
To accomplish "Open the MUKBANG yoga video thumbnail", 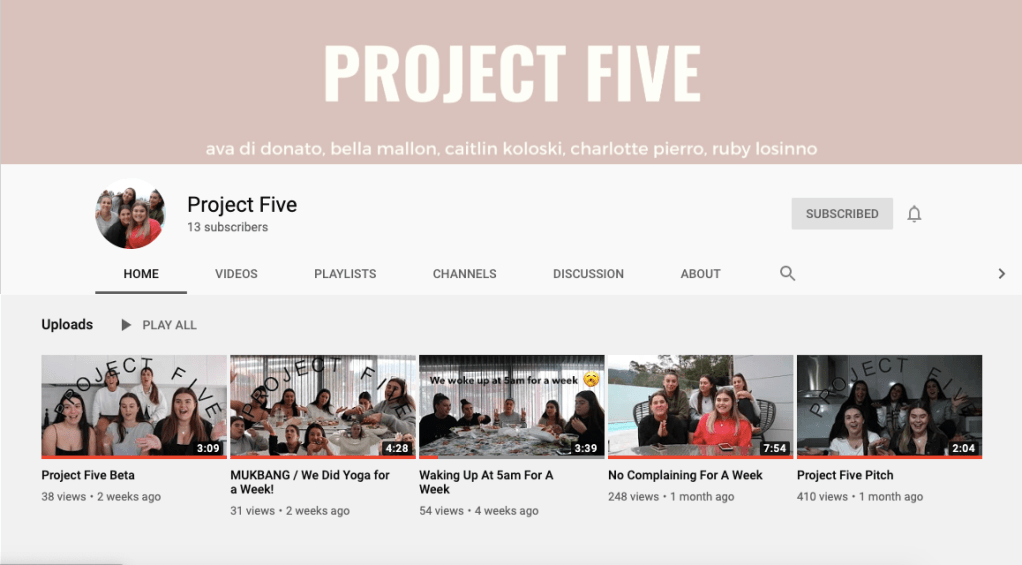I will pos(323,407).
